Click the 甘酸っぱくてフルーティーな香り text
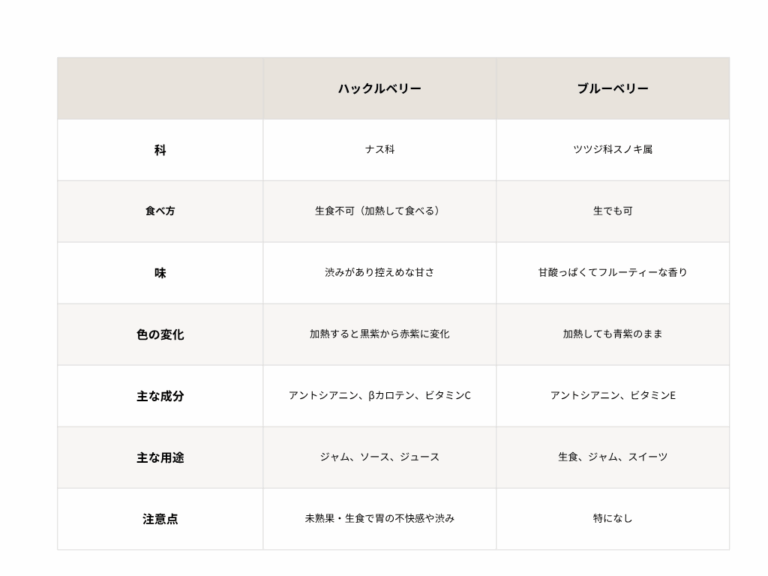 point(612,273)
